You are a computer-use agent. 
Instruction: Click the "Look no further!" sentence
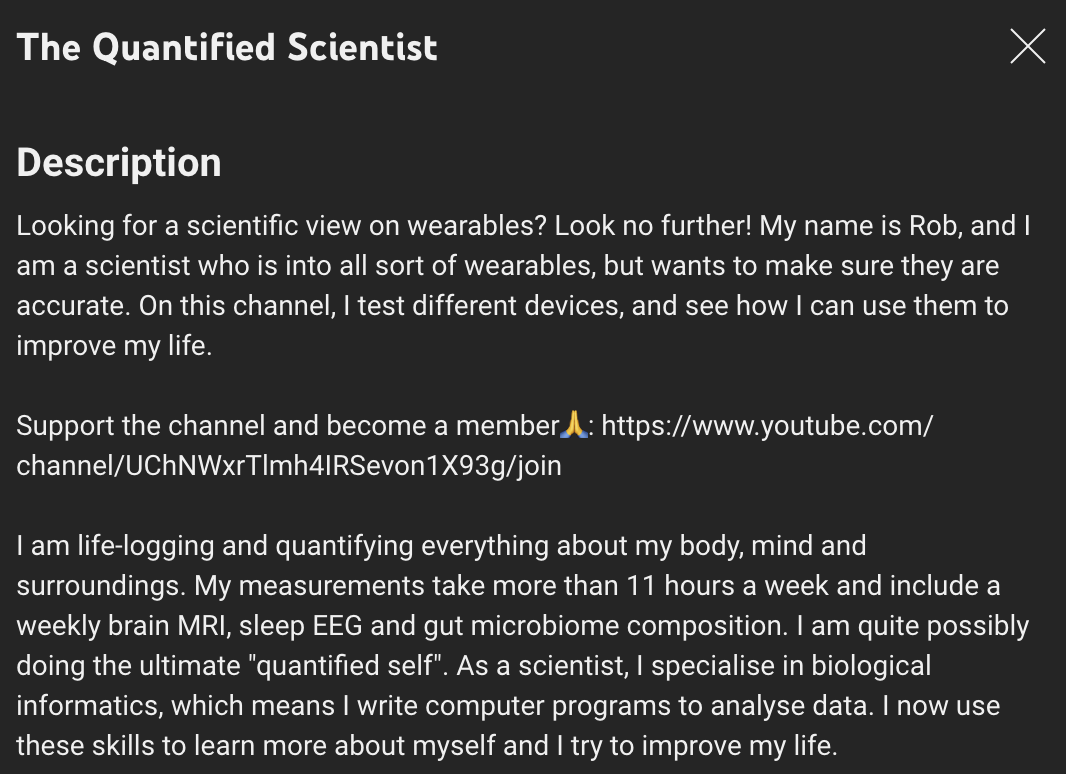[652, 226]
